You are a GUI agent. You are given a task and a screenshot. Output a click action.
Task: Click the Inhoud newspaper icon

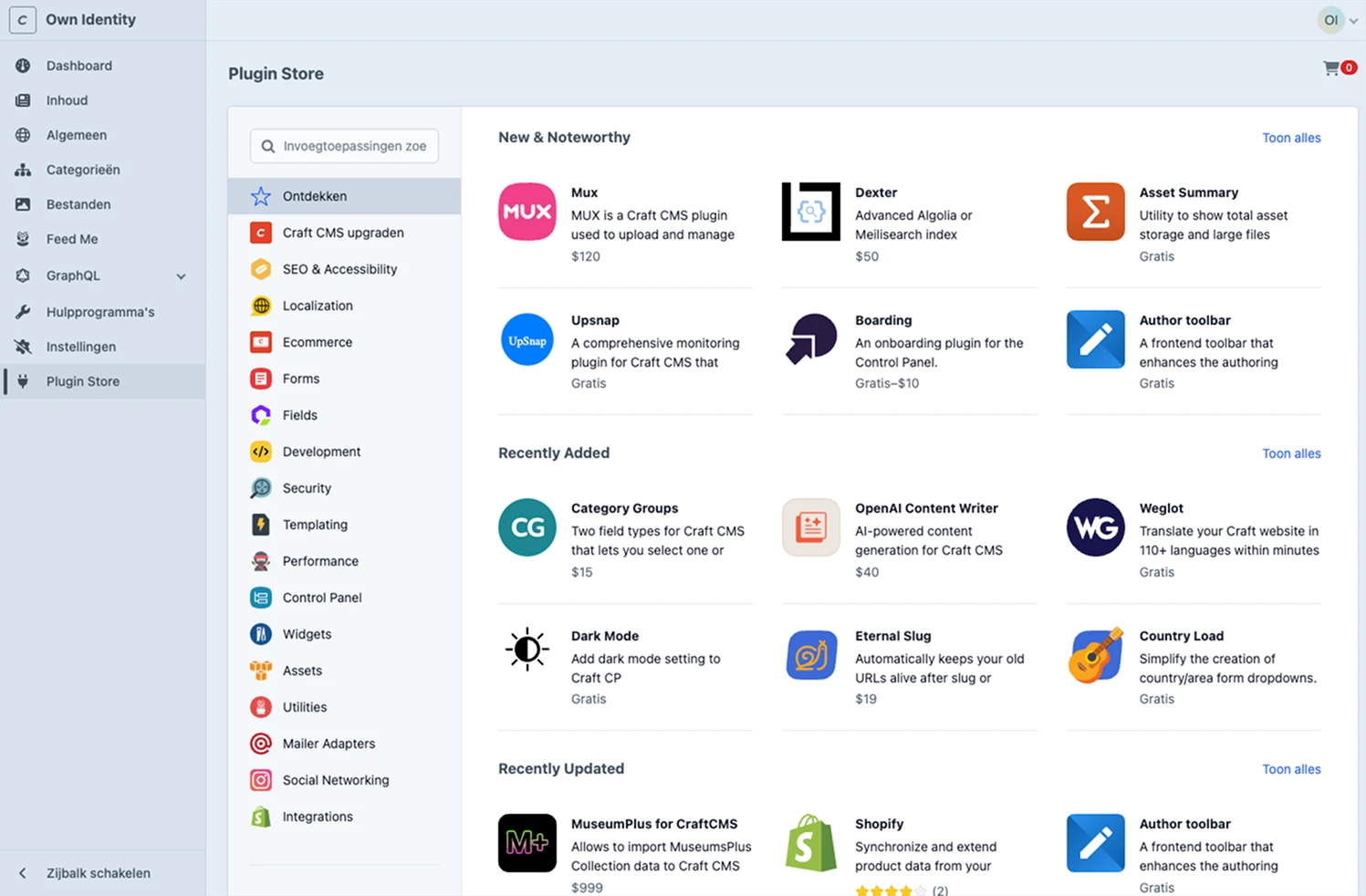[x=23, y=100]
